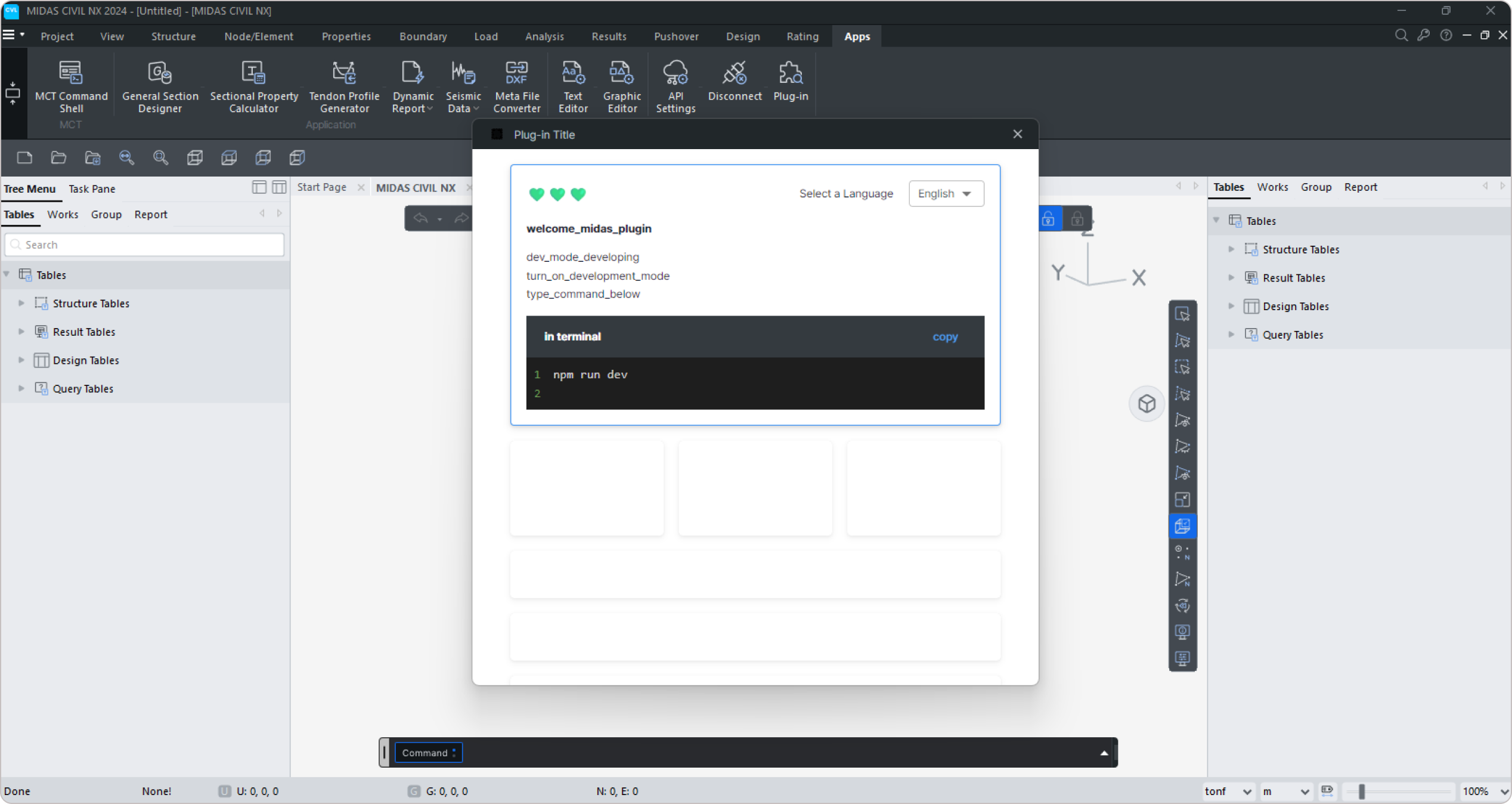The image size is (1512, 804).
Task: Switch to the Task Pane tab
Action: coord(92,189)
